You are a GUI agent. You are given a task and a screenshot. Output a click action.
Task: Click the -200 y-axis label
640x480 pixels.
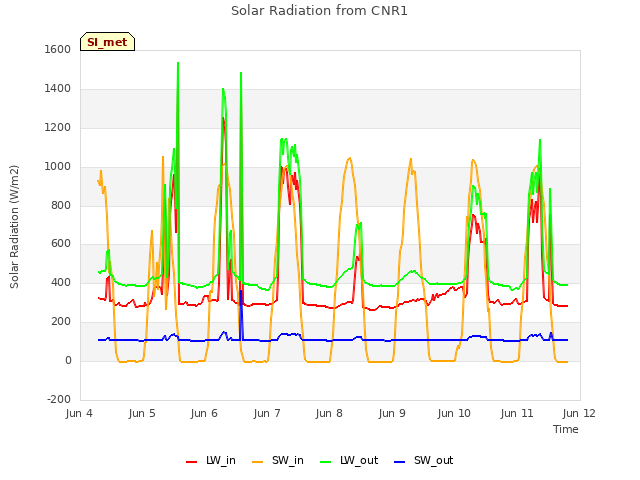[59, 399]
